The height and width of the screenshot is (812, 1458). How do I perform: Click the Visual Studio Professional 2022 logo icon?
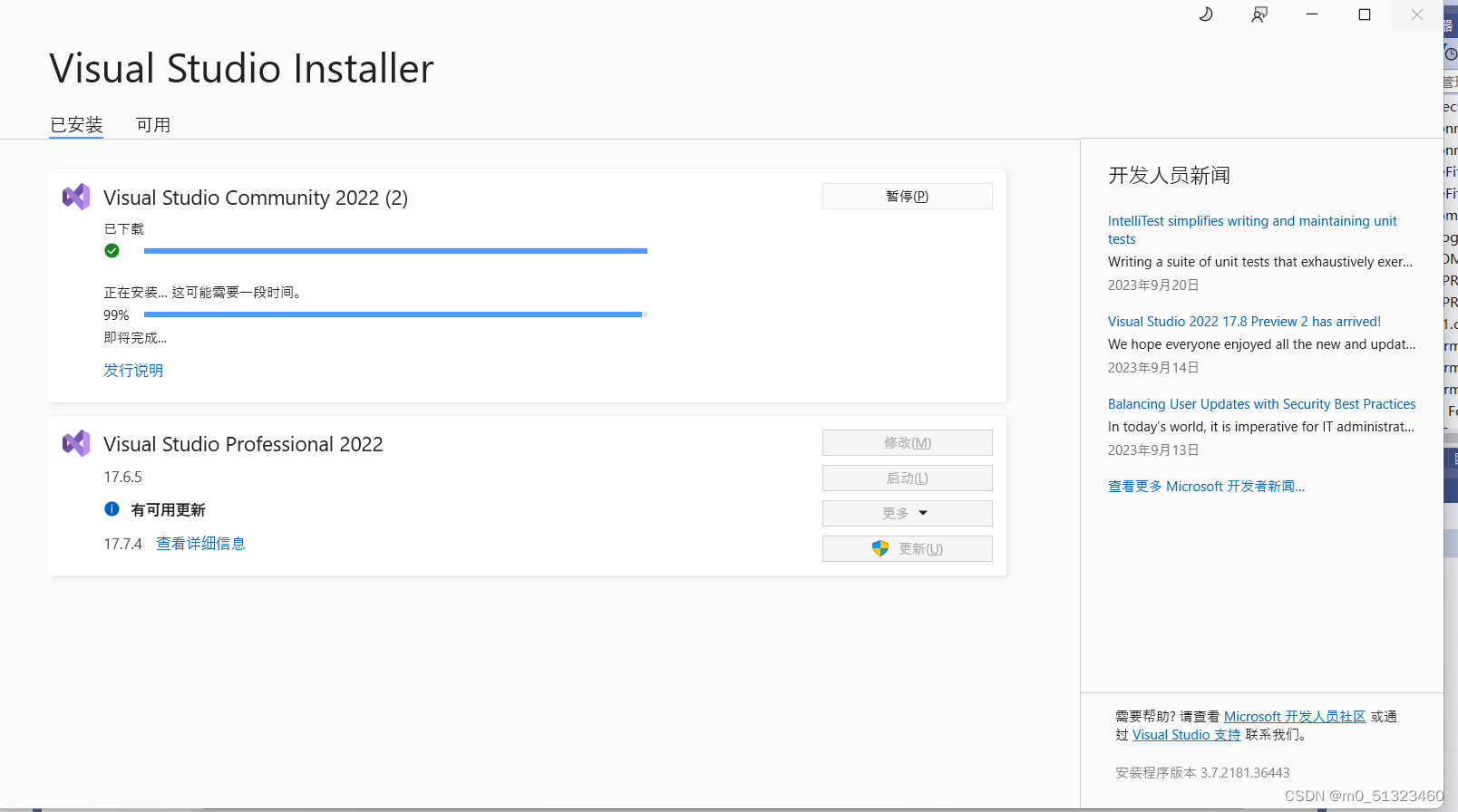(76, 443)
